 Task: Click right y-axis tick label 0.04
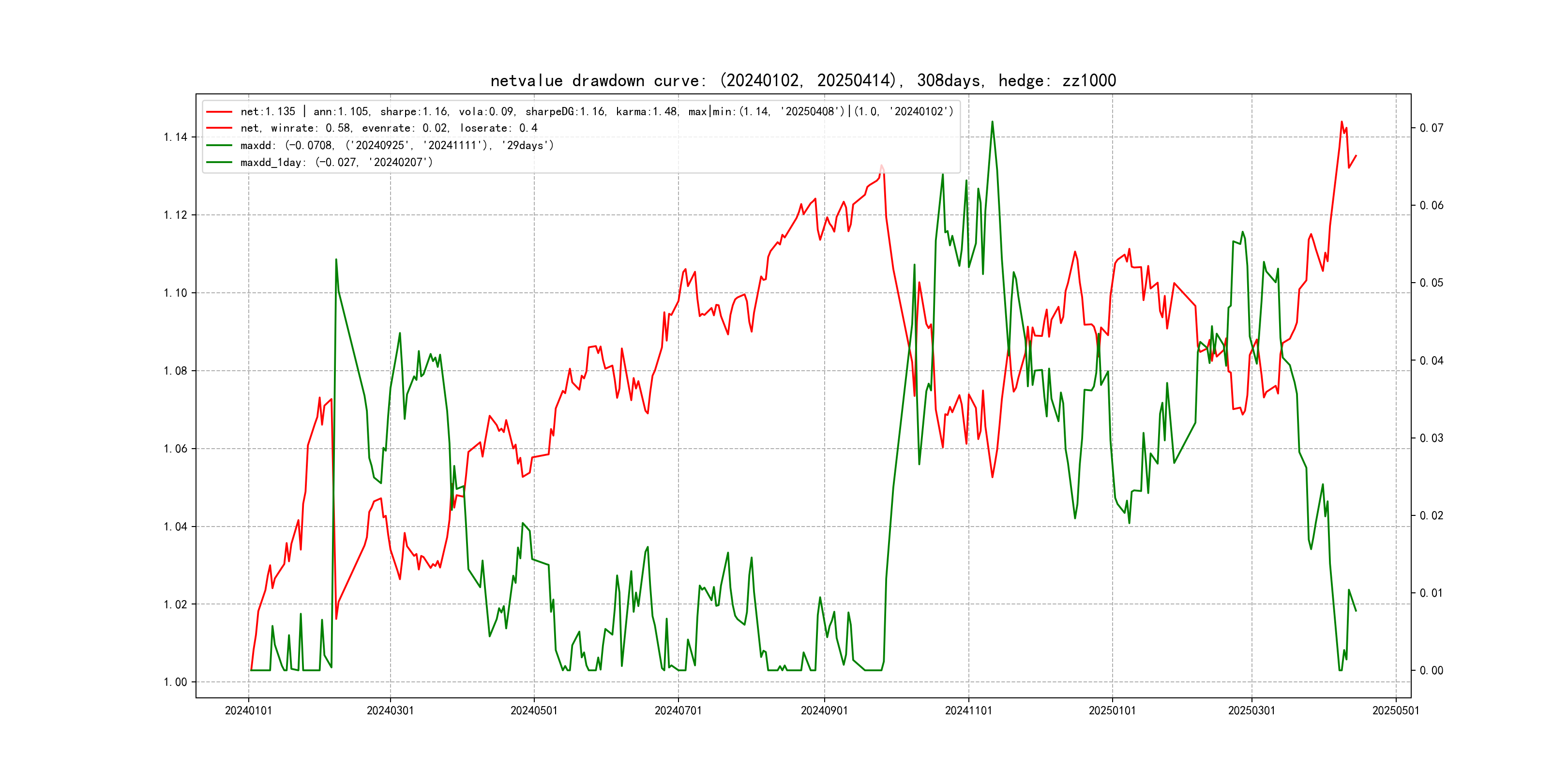coord(1431,361)
